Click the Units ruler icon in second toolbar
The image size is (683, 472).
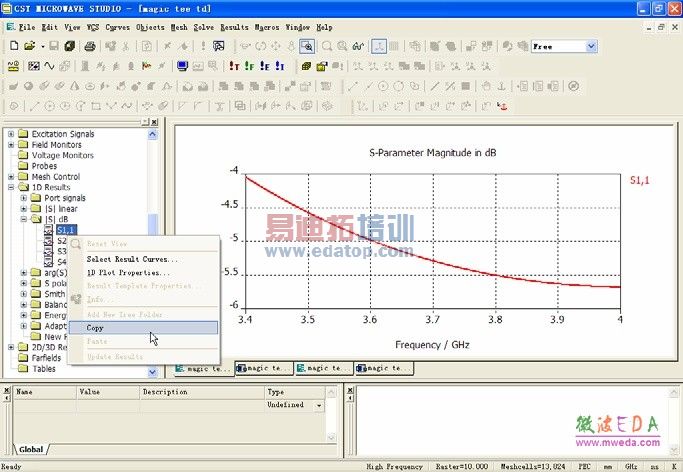(14, 66)
